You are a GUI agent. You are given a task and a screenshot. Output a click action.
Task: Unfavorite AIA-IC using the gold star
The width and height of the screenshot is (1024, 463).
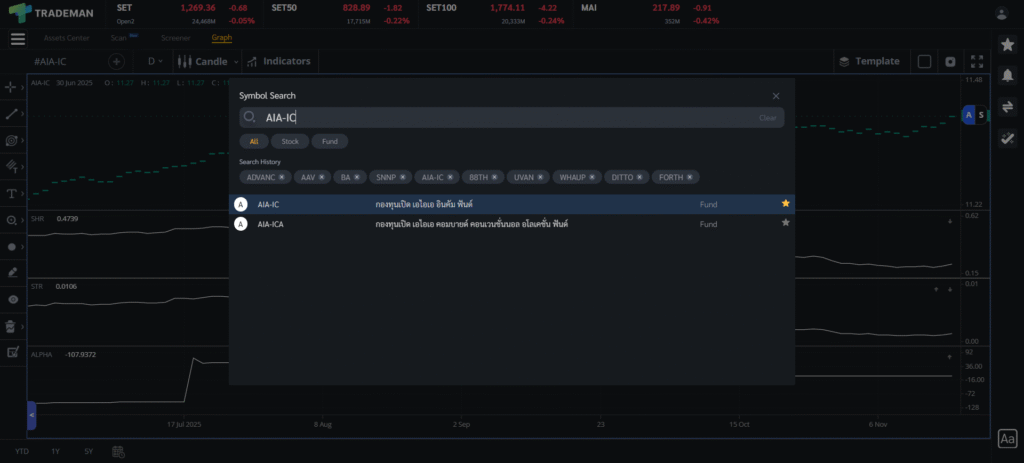[x=785, y=204]
